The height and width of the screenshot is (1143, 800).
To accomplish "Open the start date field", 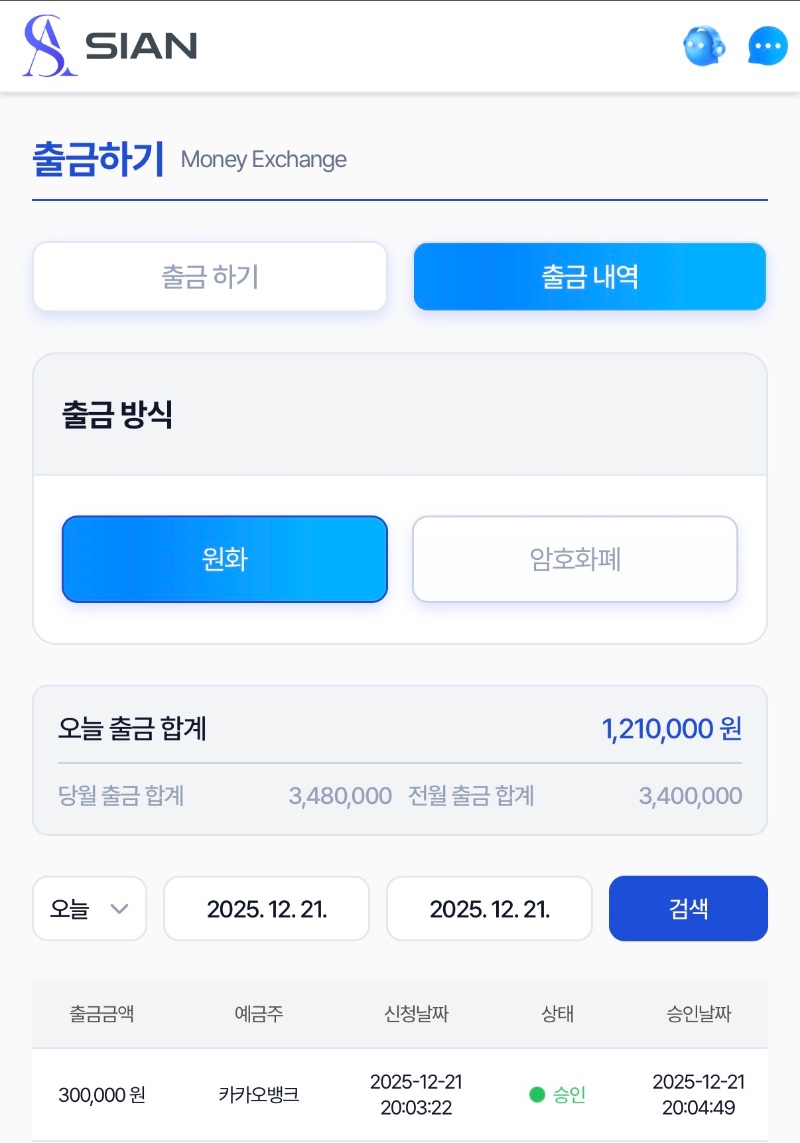I will (x=266, y=909).
